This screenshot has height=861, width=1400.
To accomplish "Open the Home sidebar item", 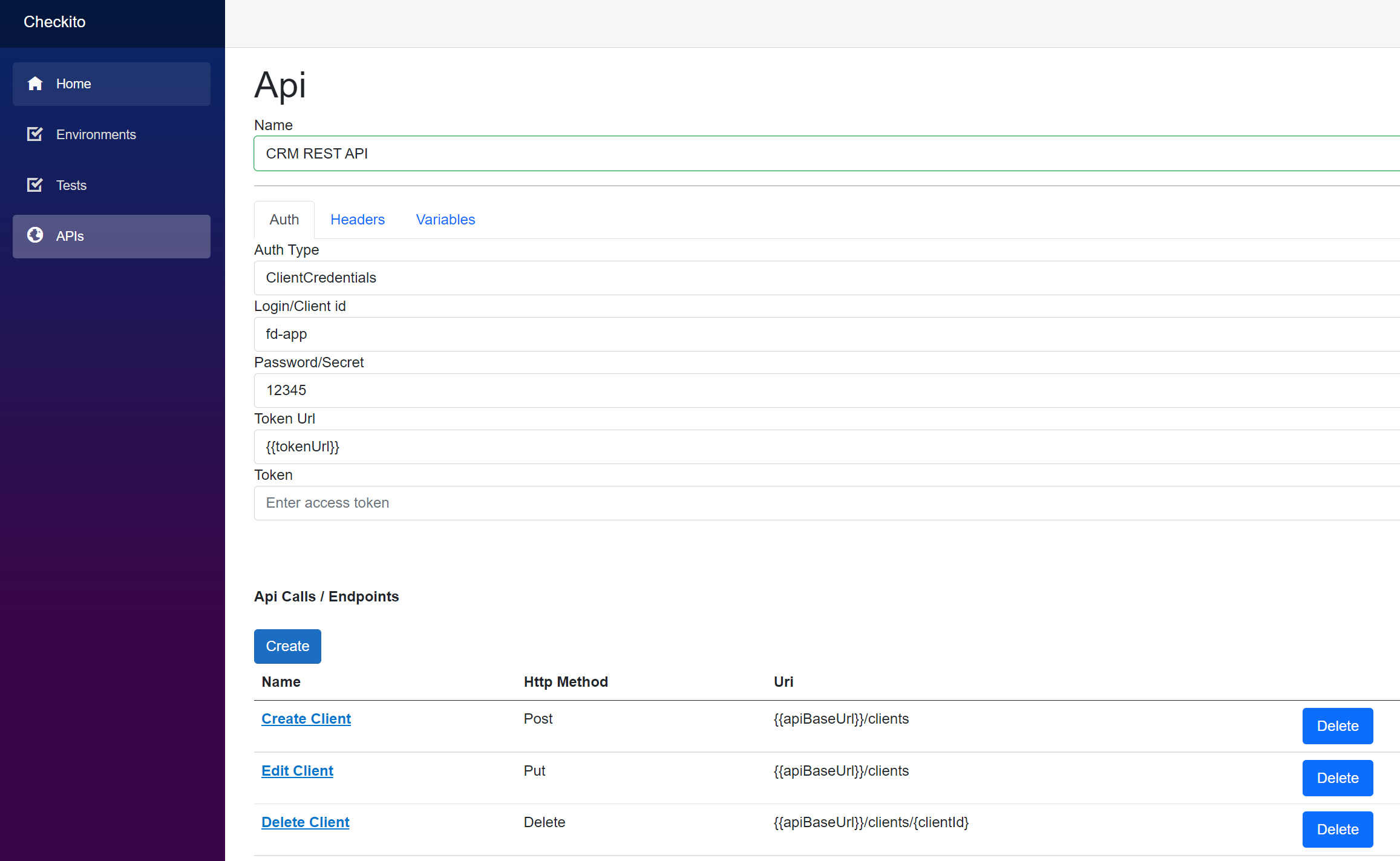I will pos(111,84).
